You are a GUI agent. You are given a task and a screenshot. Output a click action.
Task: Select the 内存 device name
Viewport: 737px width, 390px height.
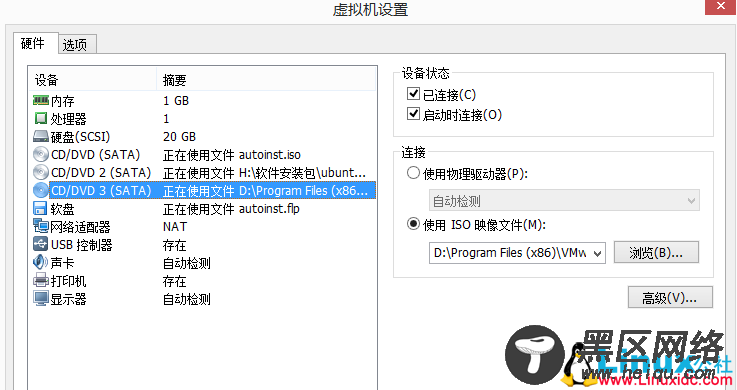click(63, 101)
